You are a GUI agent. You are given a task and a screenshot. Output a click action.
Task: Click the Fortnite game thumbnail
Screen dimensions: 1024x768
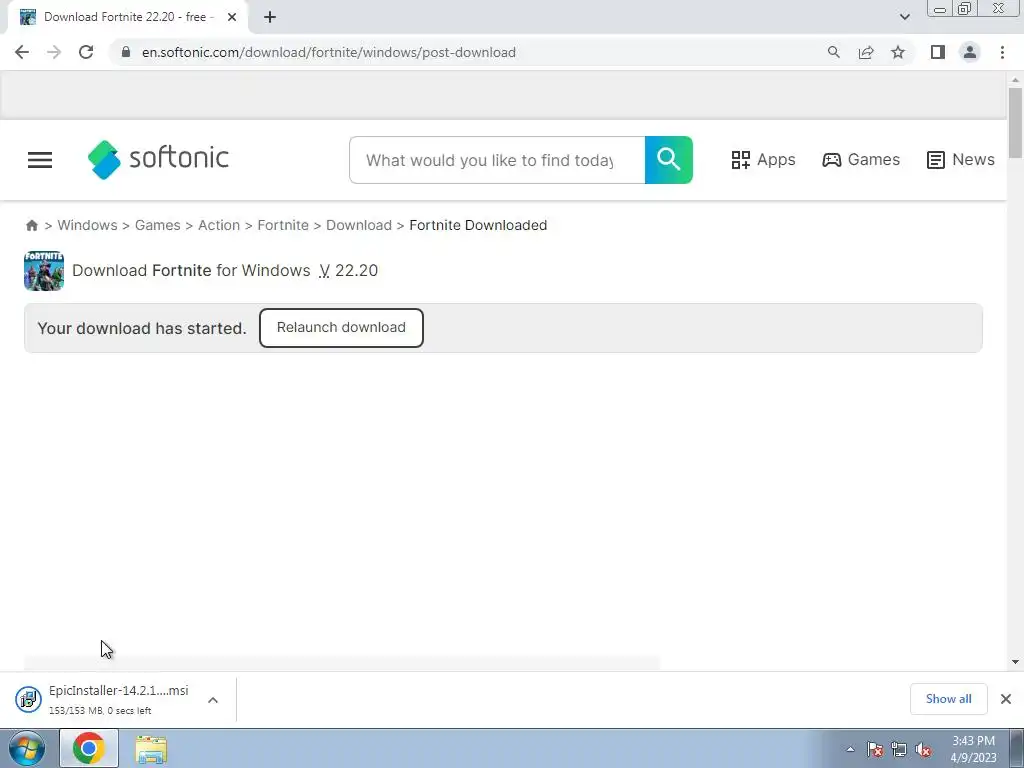pos(44,270)
